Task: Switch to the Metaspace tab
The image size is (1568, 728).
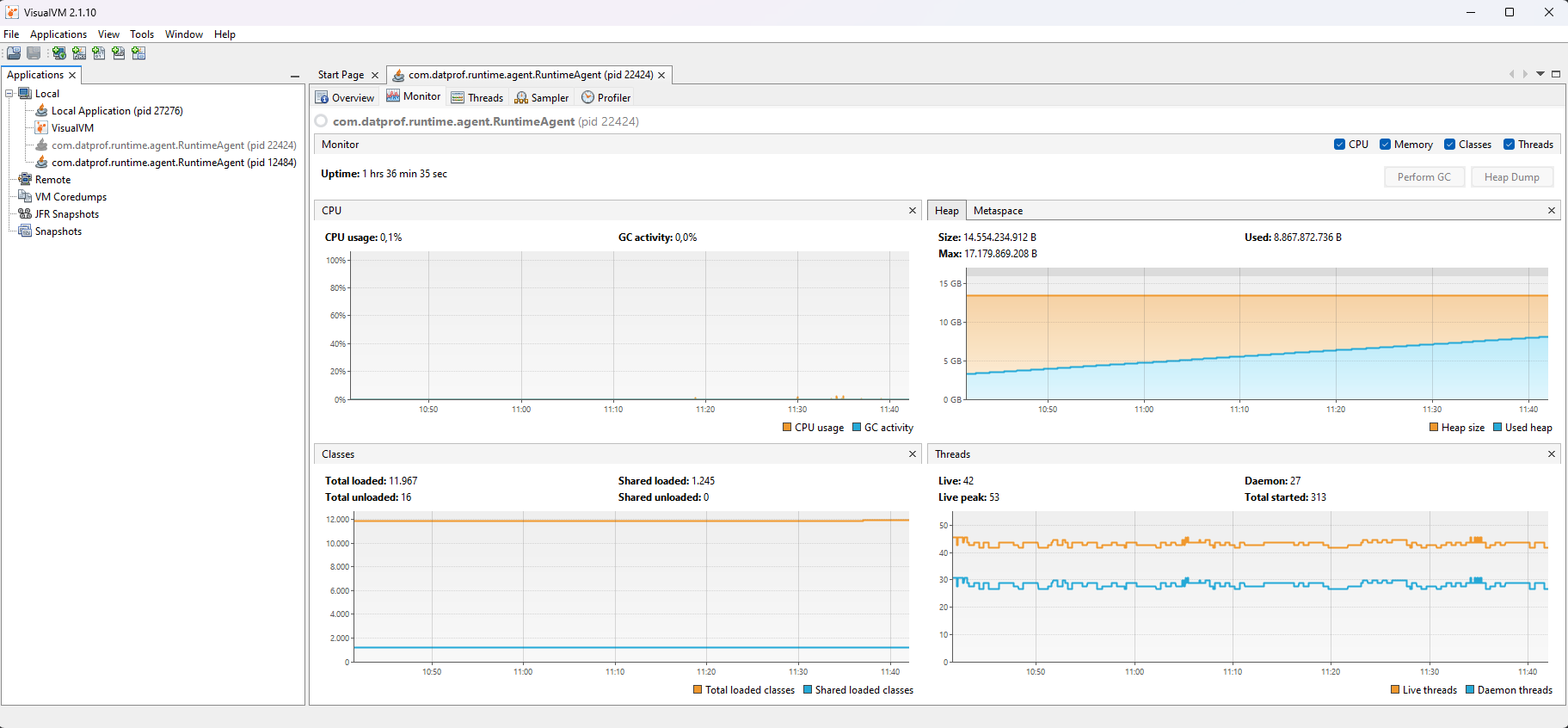Action: pos(998,211)
